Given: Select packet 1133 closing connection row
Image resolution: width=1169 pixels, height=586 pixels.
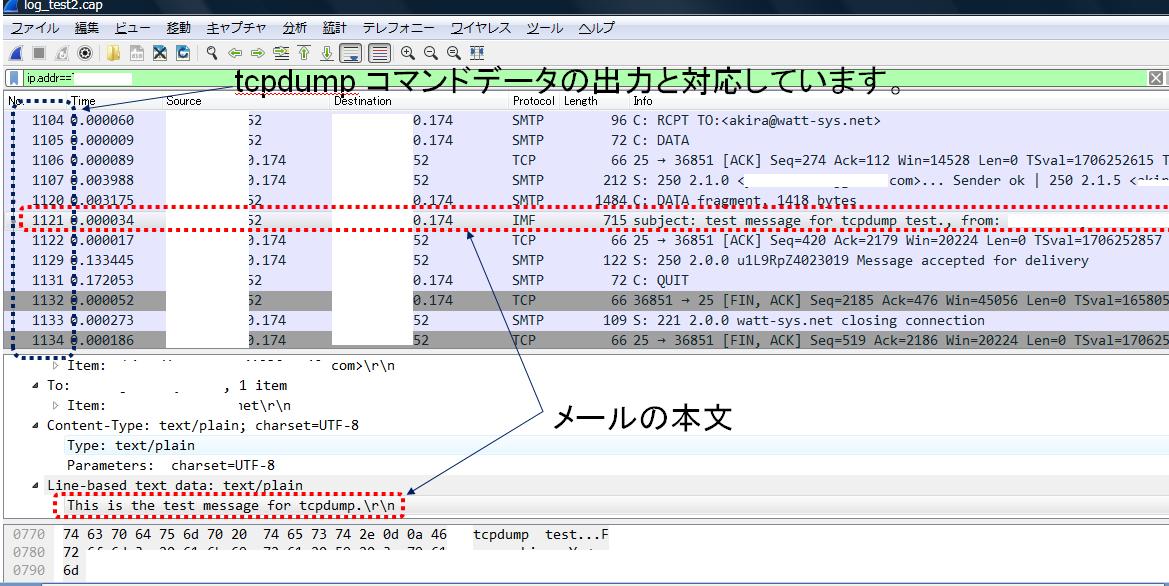Looking at the screenshot, I should click(585, 321).
